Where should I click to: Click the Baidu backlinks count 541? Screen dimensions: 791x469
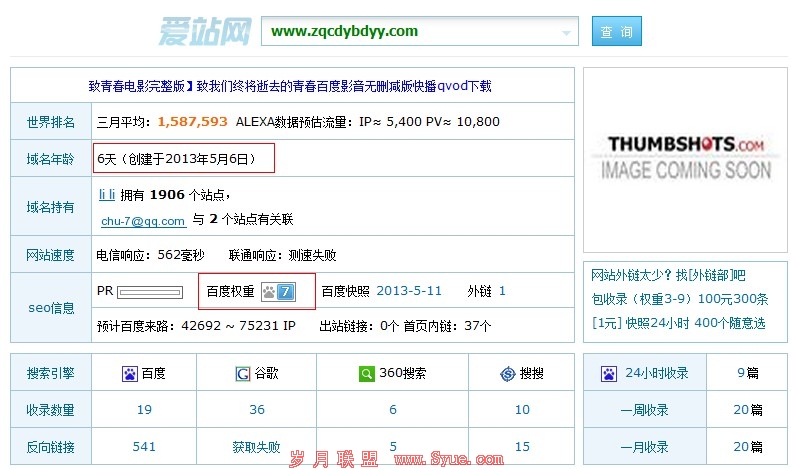tap(144, 447)
